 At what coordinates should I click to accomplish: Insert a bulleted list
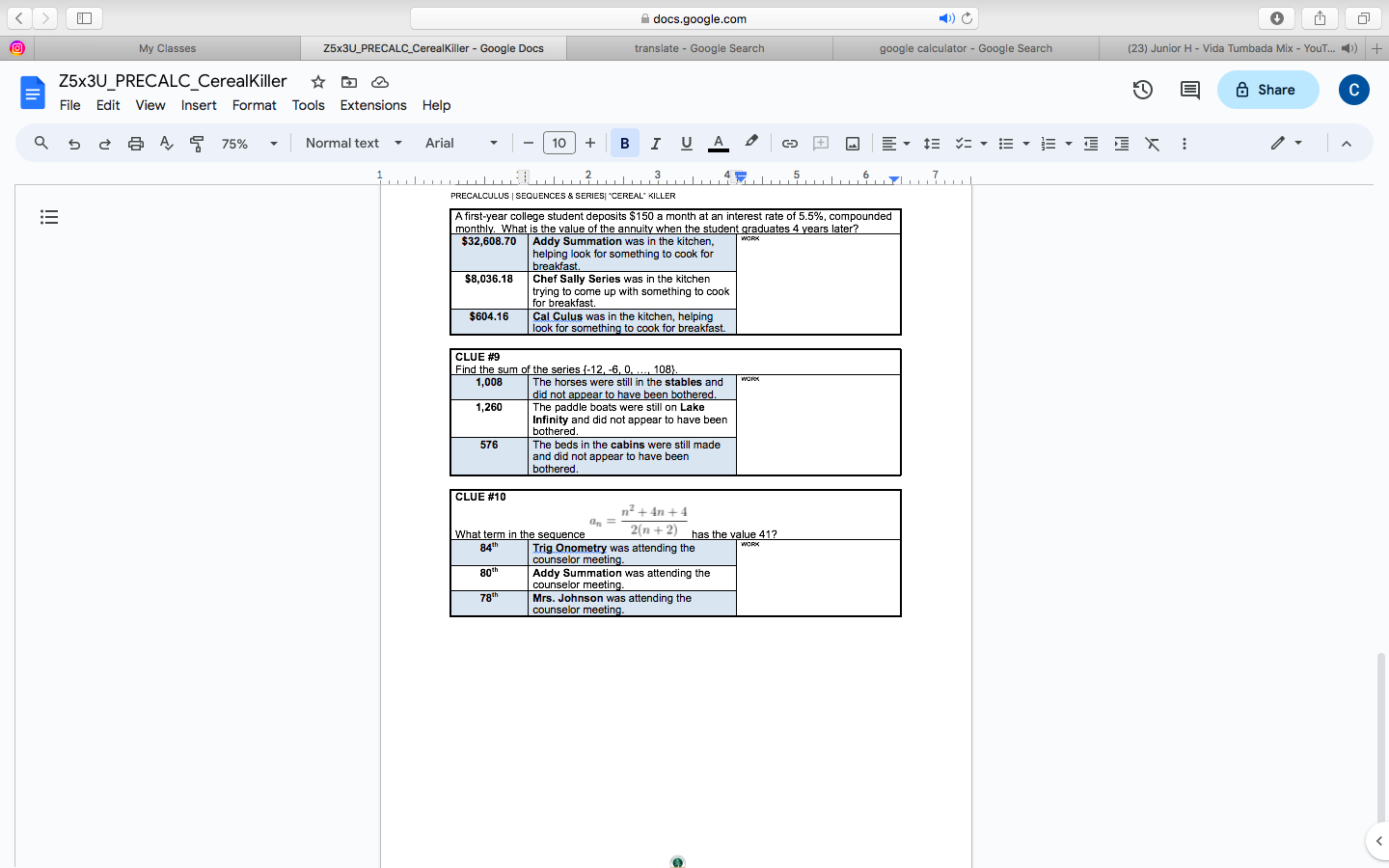click(1006, 144)
